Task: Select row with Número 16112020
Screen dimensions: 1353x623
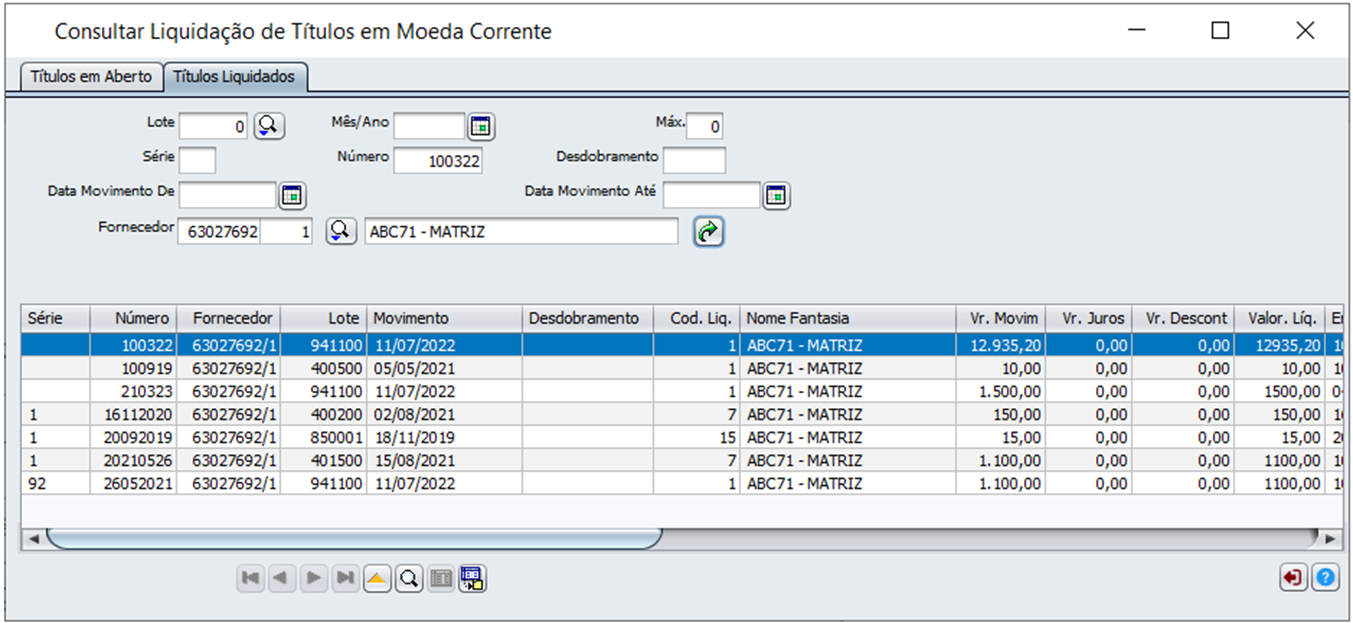Action: click(682, 414)
